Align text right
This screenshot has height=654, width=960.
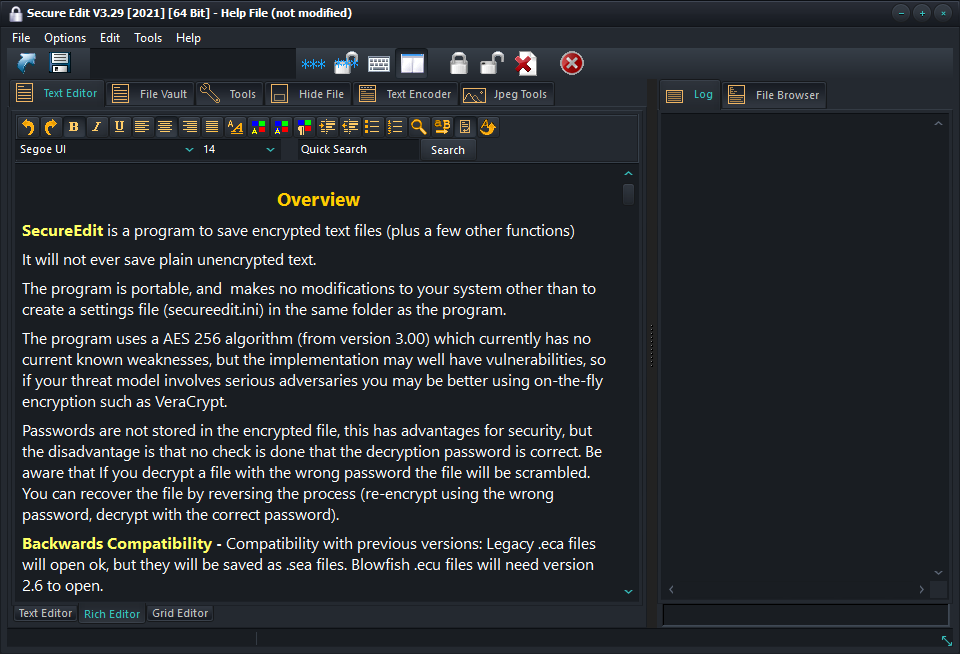[190, 127]
